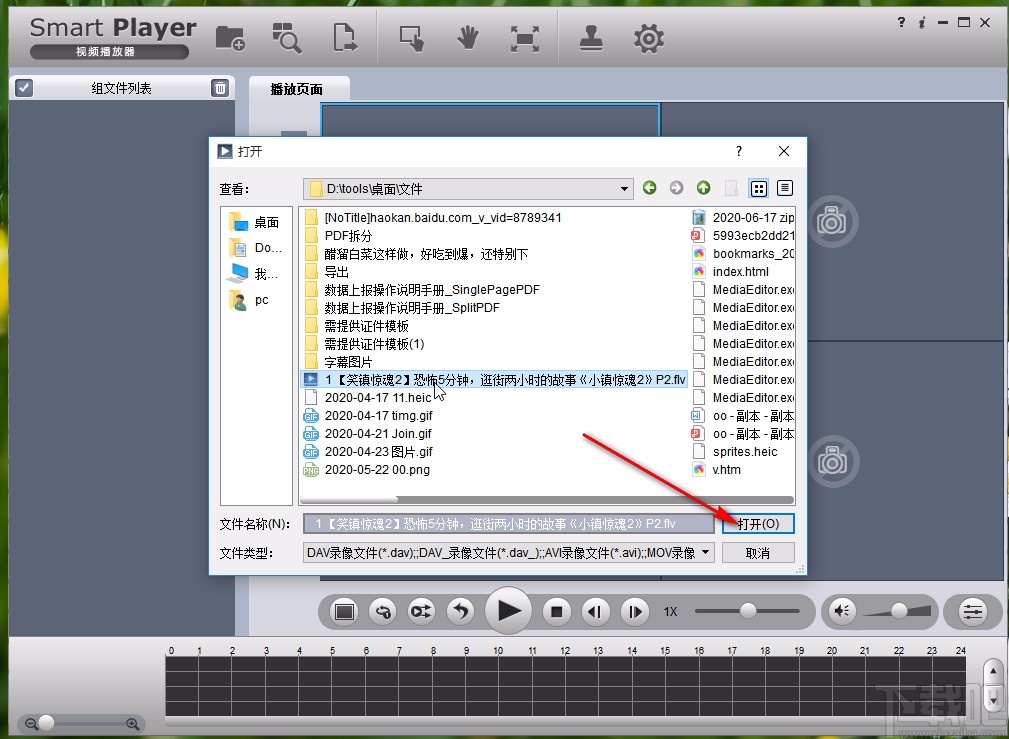Click the 文件名称 input field
The height and width of the screenshot is (739, 1009).
tap(508, 524)
